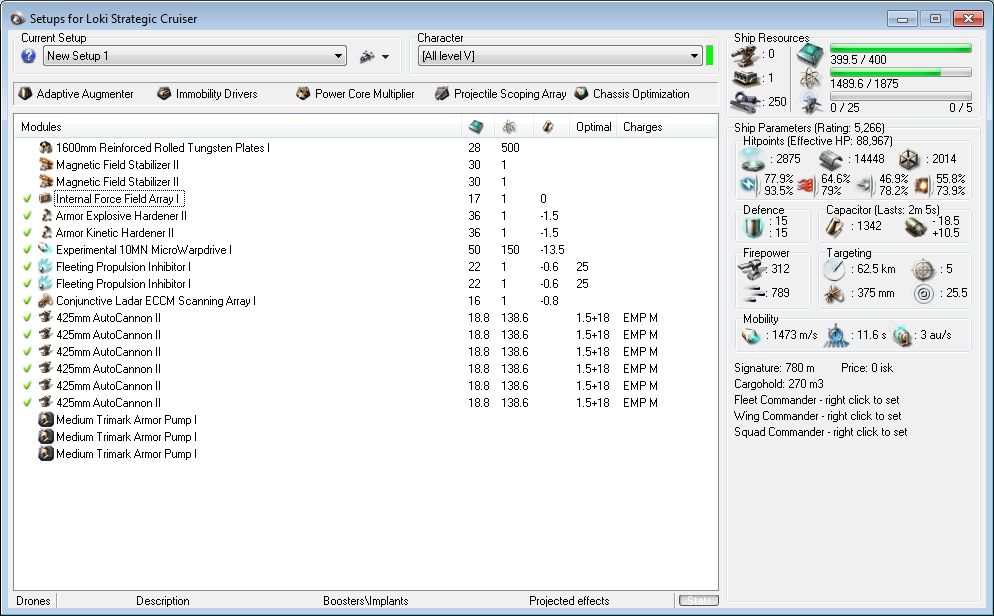Click the blue help icon beside Current Setup
Screen dimensions: 994x616
(x=29, y=56)
